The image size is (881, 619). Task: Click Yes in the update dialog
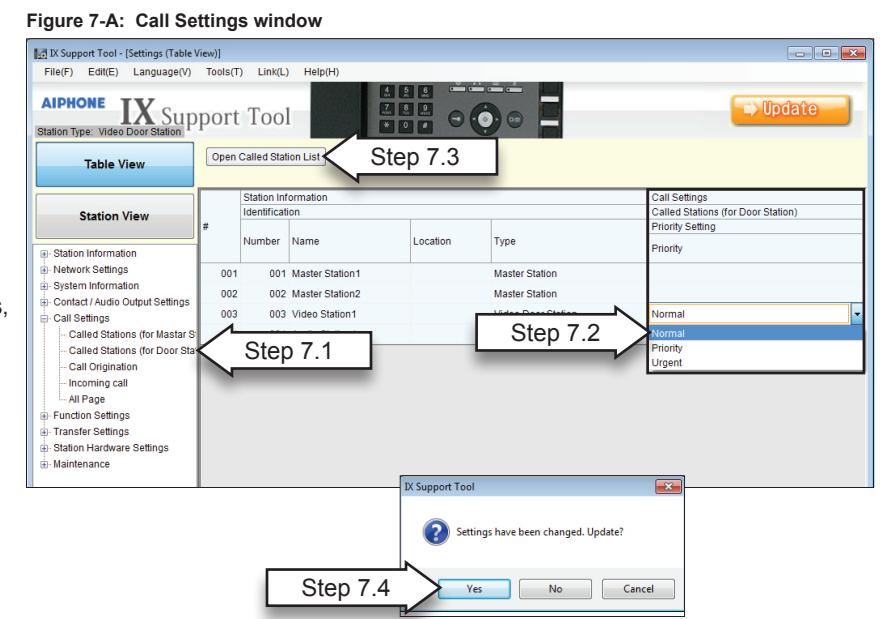[474, 589]
